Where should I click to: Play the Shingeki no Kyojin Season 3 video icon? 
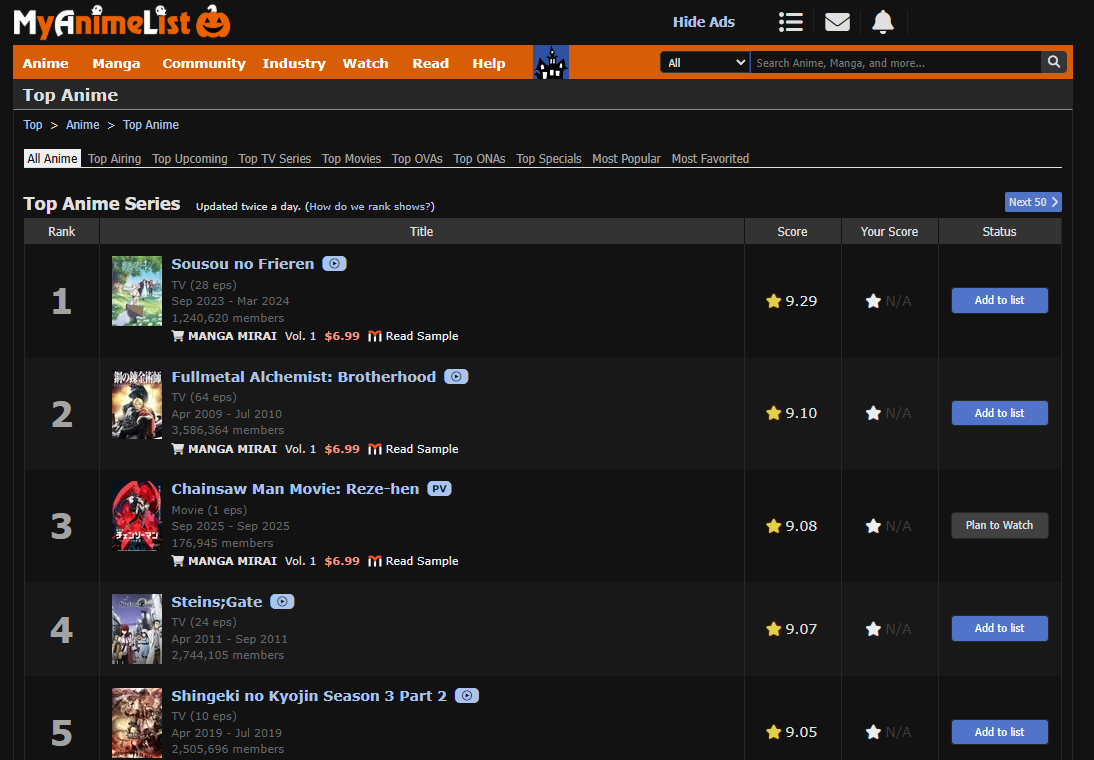[x=467, y=696]
